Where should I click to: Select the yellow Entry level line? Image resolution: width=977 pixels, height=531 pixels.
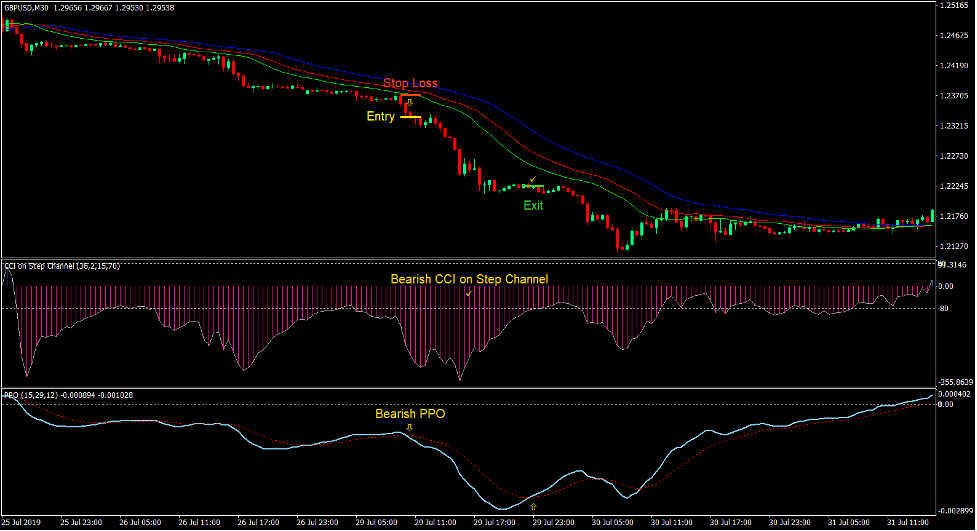tap(410, 117)
